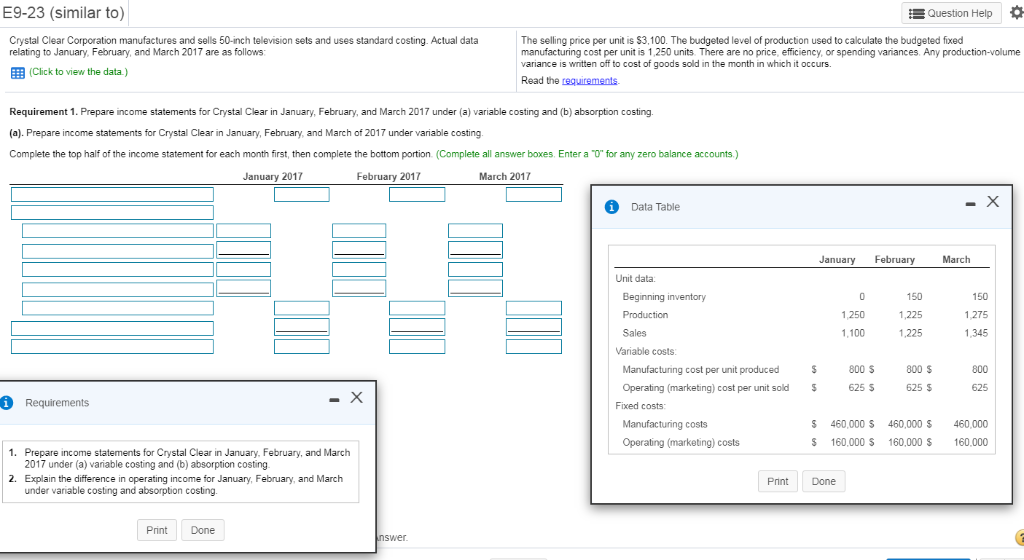This screenshot has width=1024, height=560.
Task: Click March sales value 1,345
Action: [976, 333]
